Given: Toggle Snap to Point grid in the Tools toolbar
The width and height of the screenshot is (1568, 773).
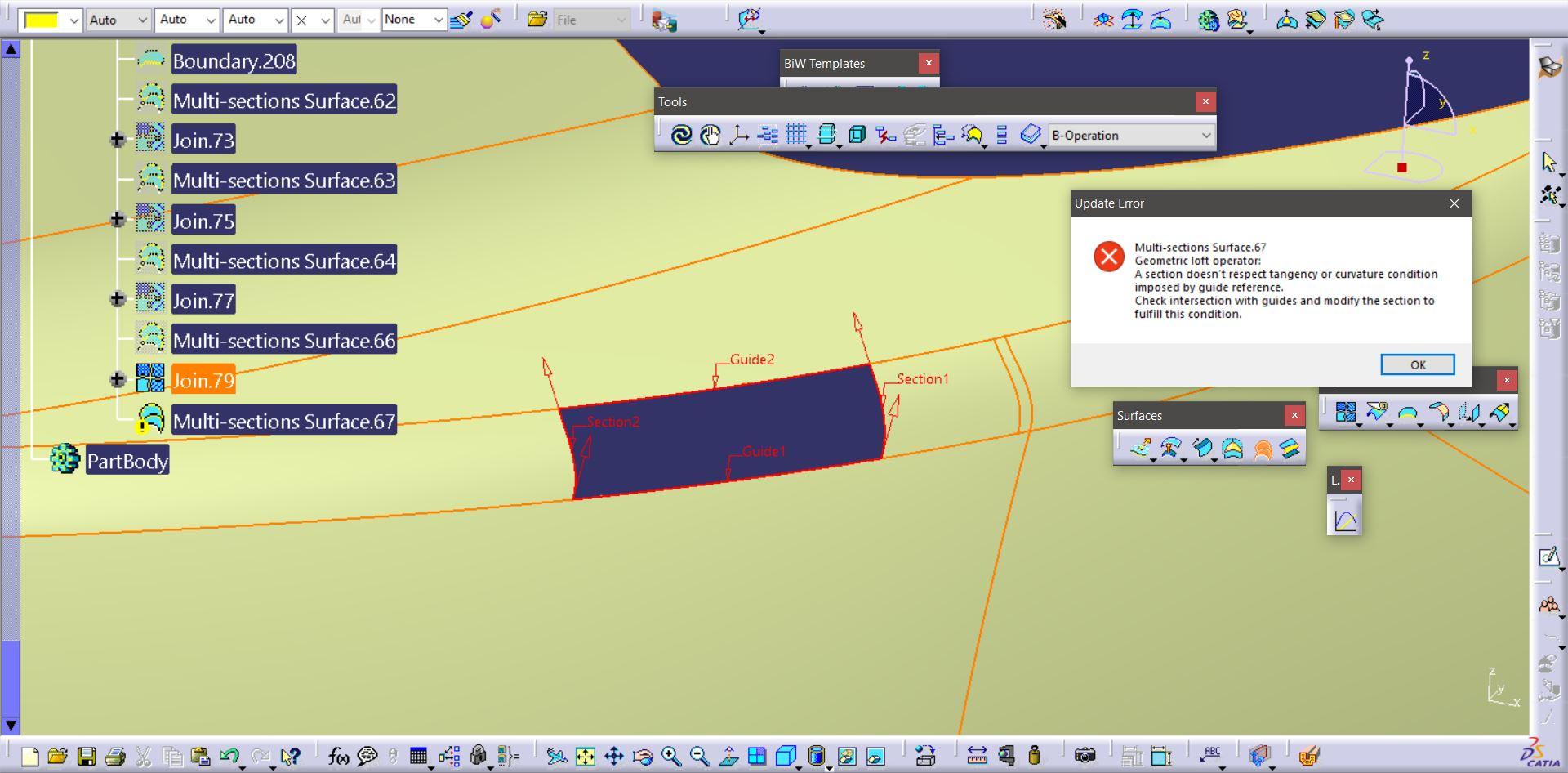Looking at the screenshot, I should pos(797,135).
